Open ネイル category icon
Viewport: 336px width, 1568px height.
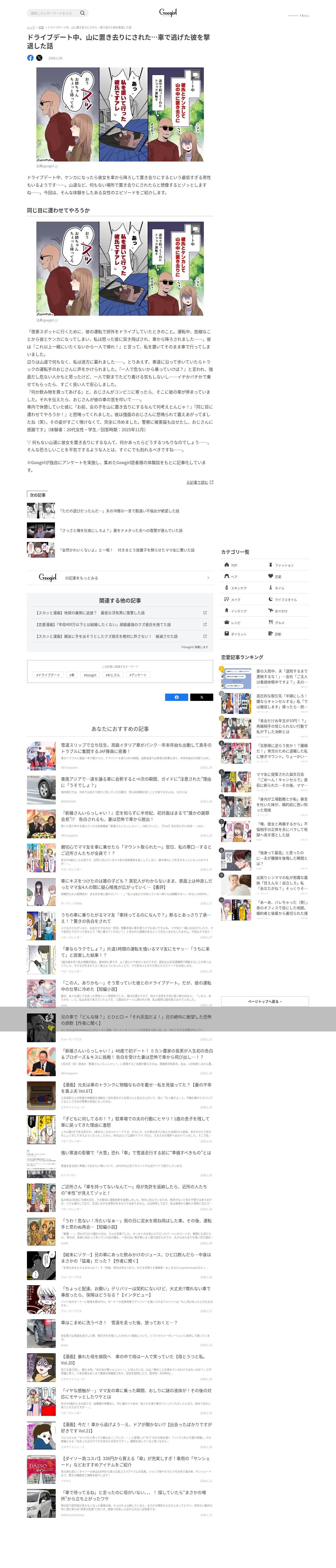point(287,588)
